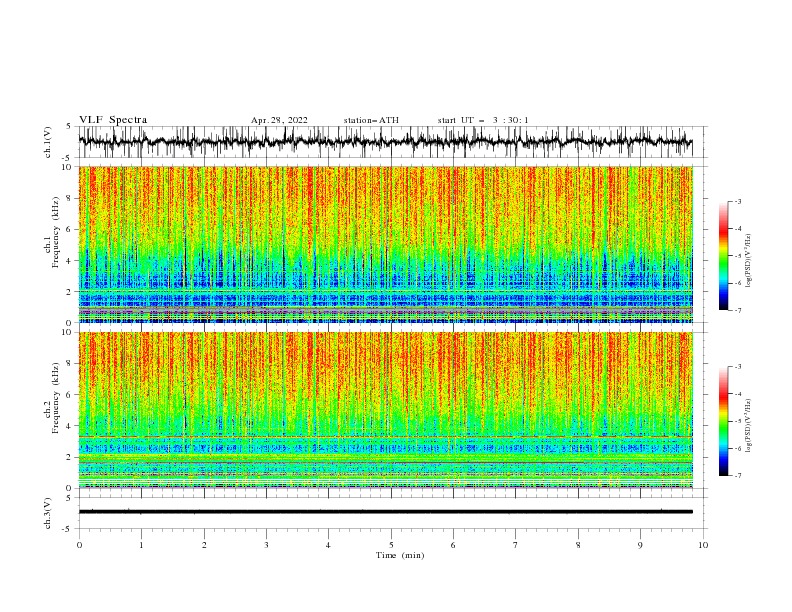Screen dimensions: 792x612
Task: Click time axis tick label "0"
Action: coord(79,545)
